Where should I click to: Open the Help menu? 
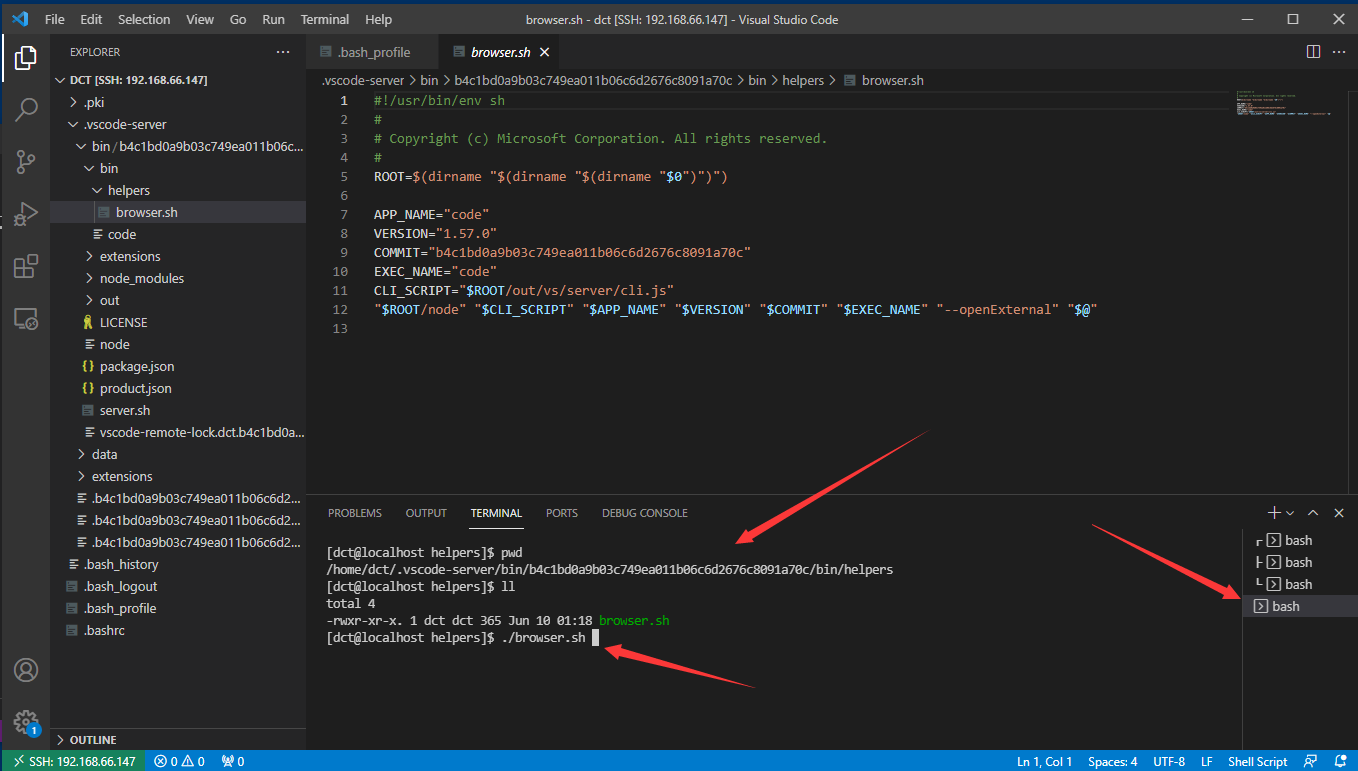[379, 19]
